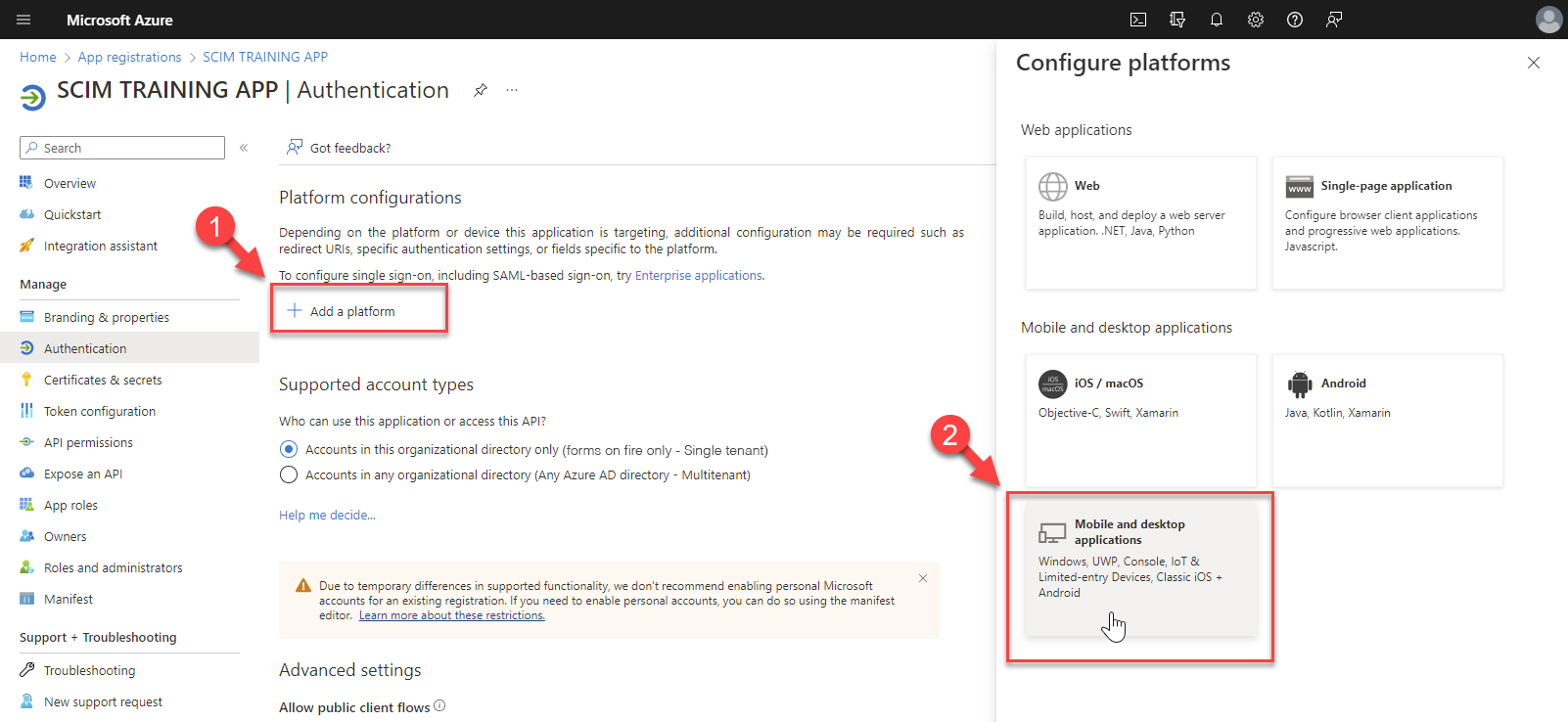Choose Mobile and desktop applications card

click(1141, 569)
